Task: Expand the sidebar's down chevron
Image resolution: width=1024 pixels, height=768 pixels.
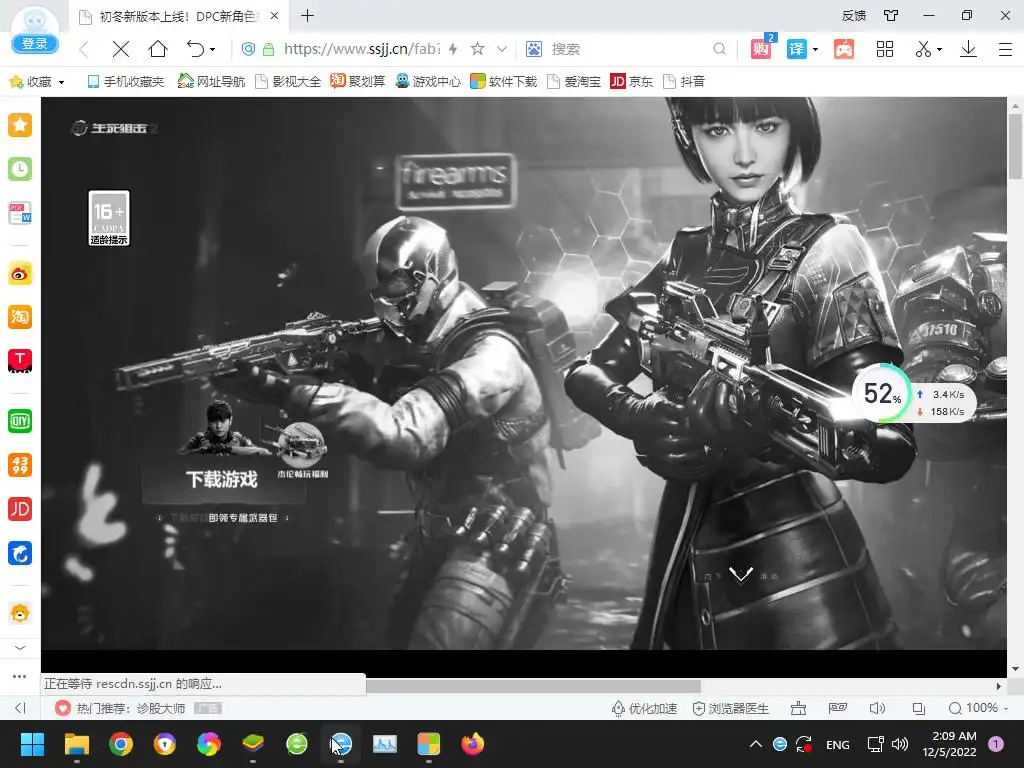Action: point(20,648)
